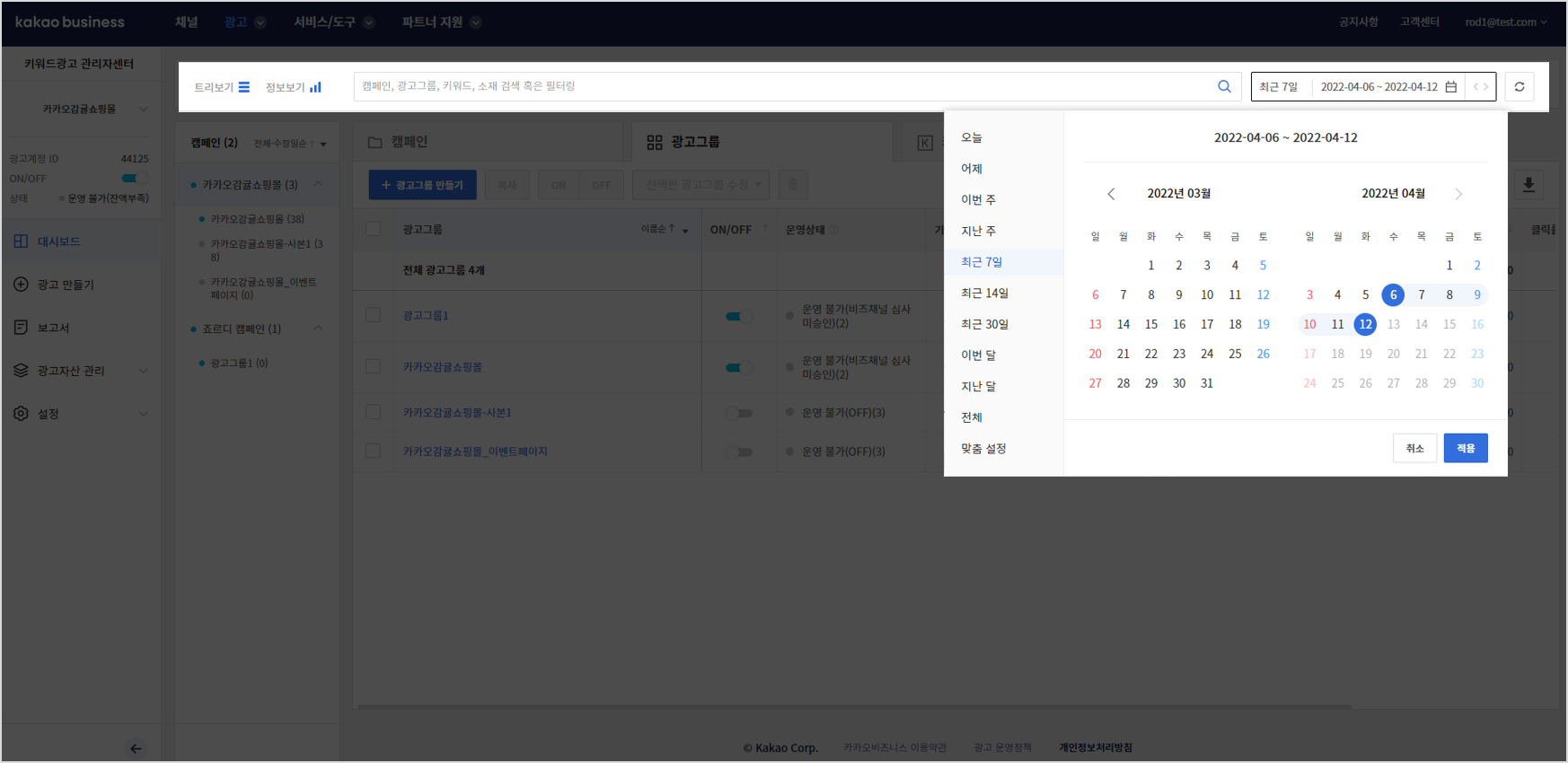This screenshot has width=1568, height=763.
Task: Select 최근 30일 date preset
Action: (x=984, y=324)
